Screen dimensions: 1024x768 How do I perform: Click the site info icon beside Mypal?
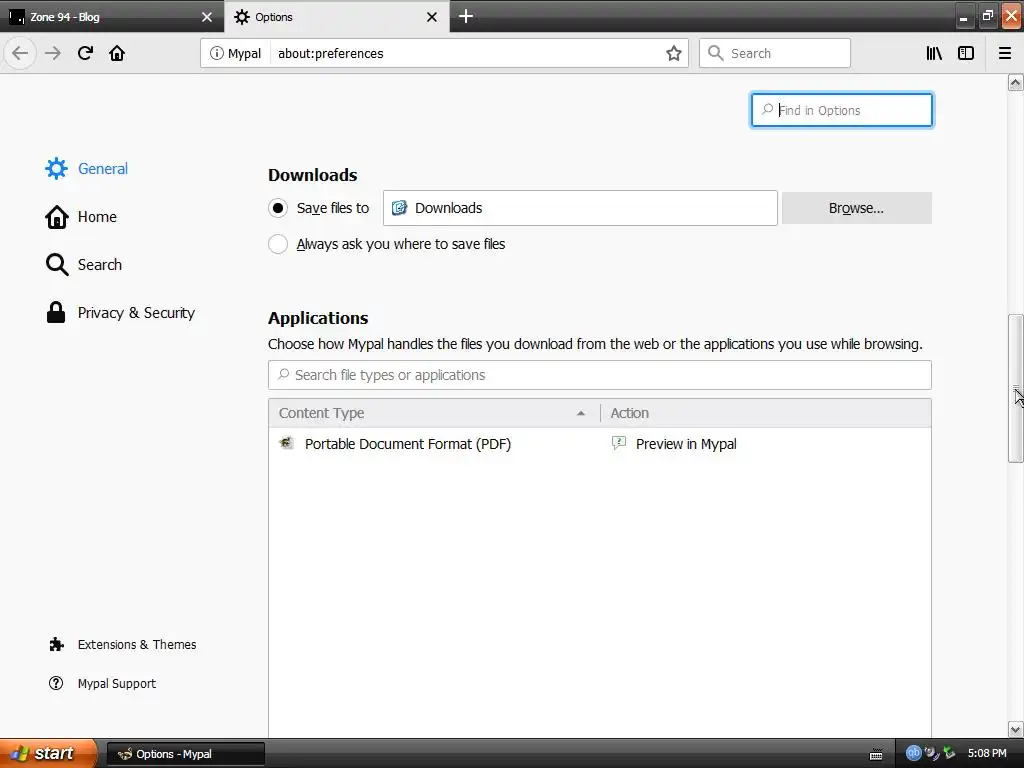tap(216, 53)
